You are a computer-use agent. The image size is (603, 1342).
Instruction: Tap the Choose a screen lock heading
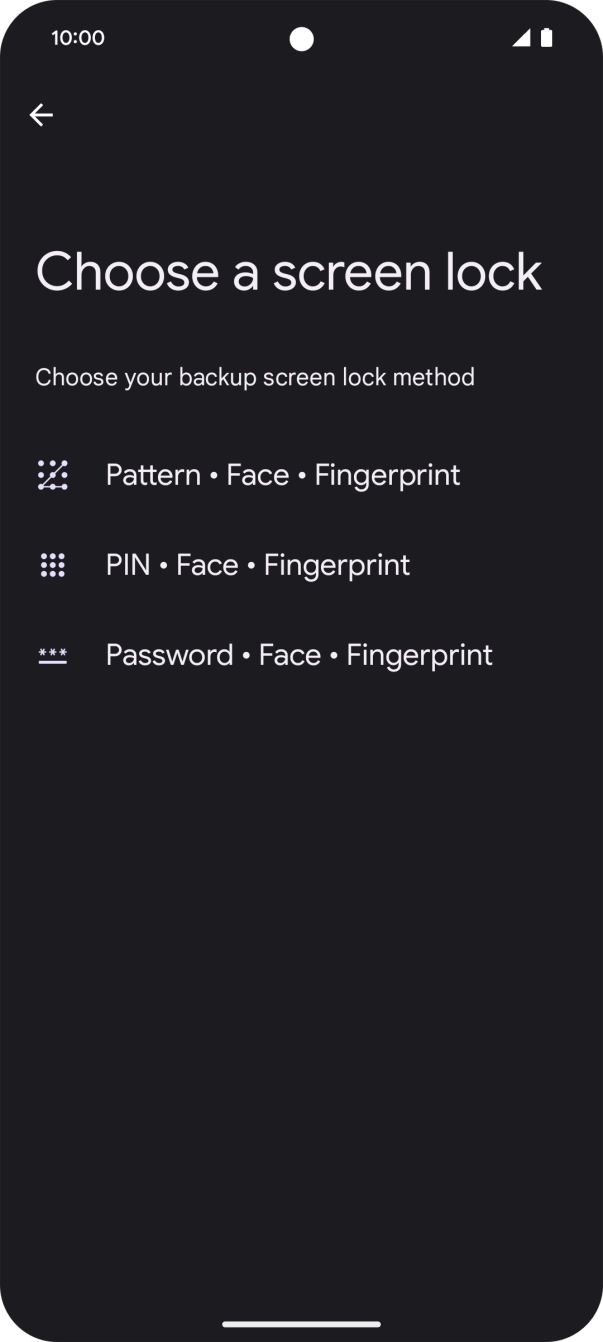(288, 271)
